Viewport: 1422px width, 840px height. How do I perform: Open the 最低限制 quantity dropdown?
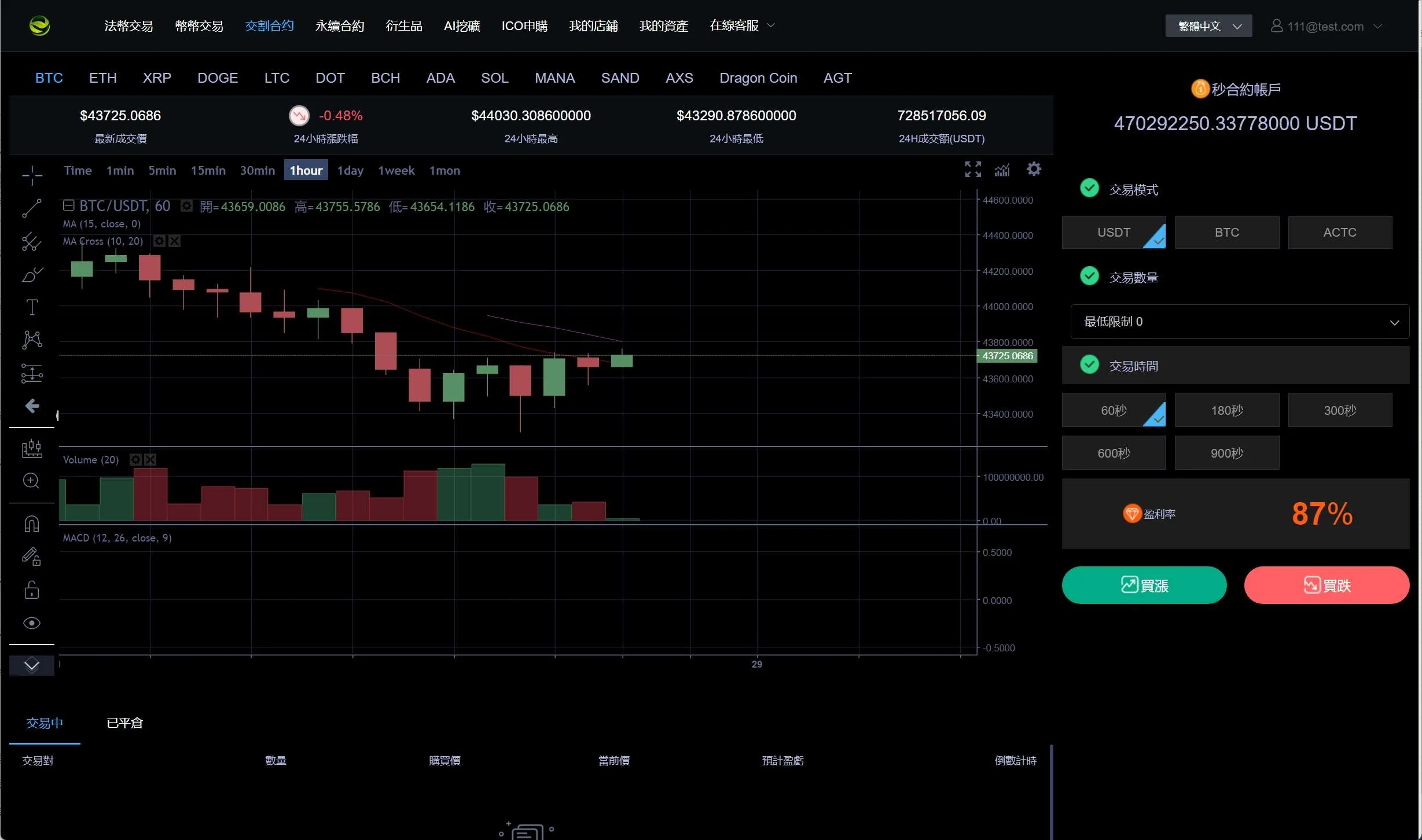(x=1239, y=322)
